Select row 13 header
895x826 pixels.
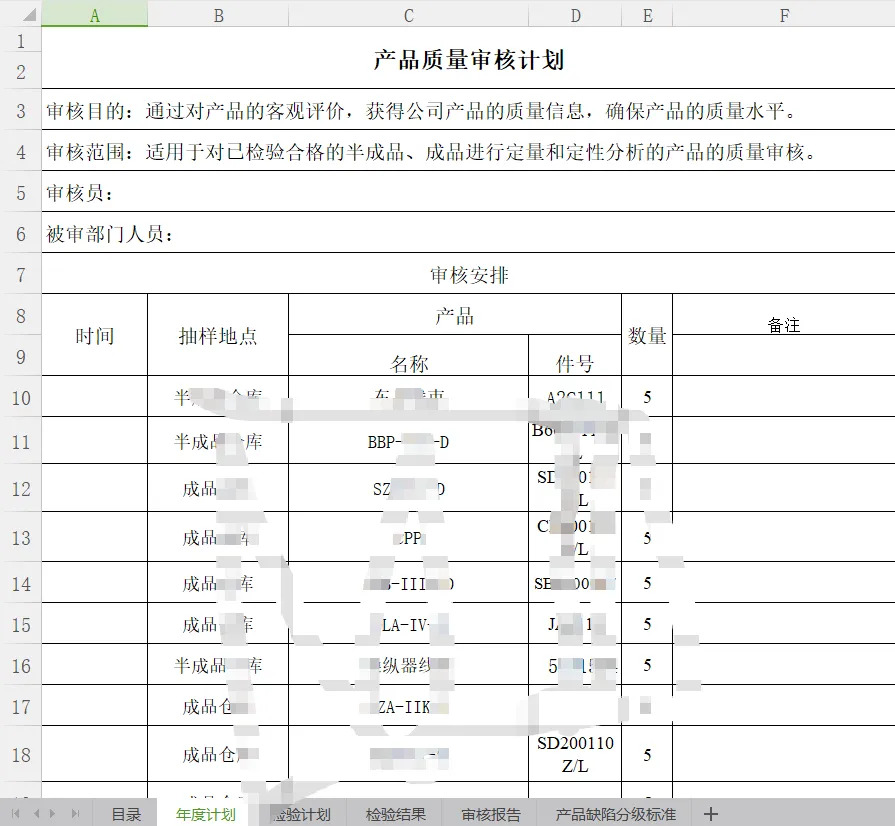[21, 537]
